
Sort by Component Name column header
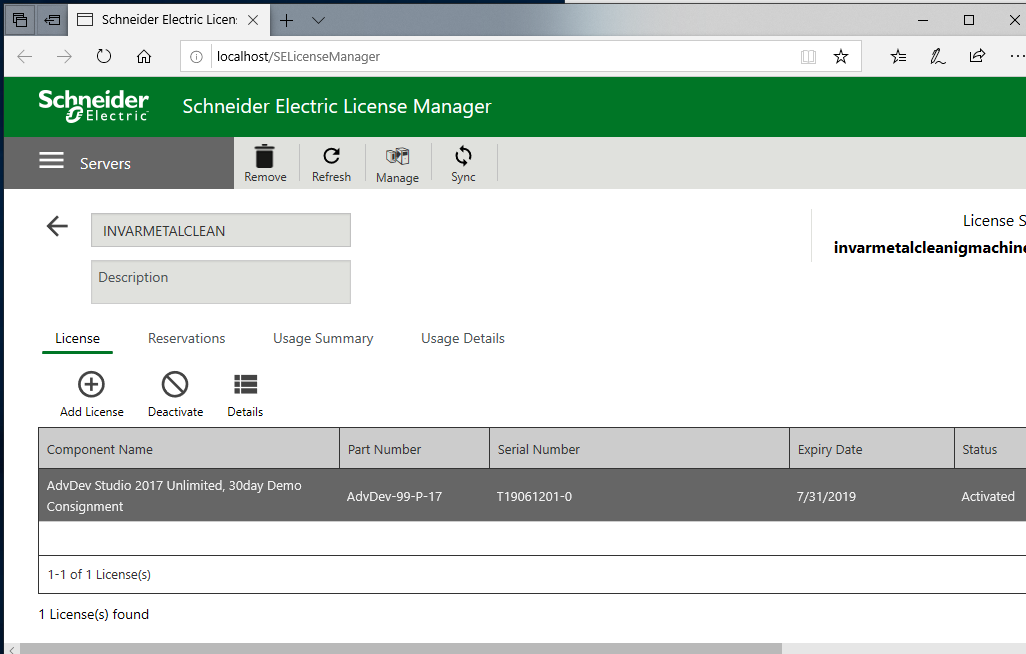pyautogui.click(x=189, y=449)
